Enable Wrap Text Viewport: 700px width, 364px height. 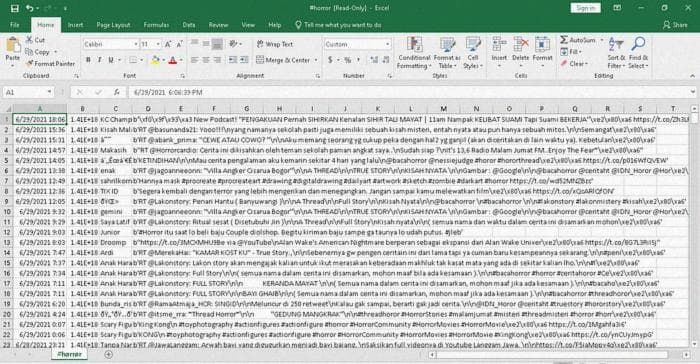pos(275,44)
